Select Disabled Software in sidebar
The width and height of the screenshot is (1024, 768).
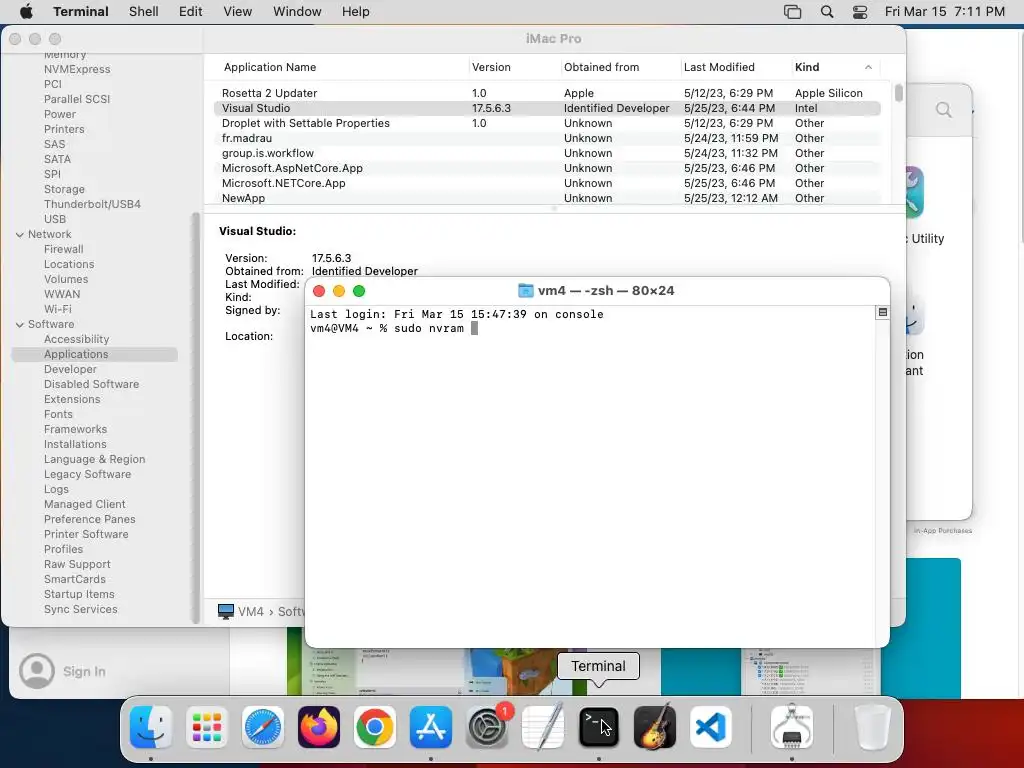coord(91,385)
